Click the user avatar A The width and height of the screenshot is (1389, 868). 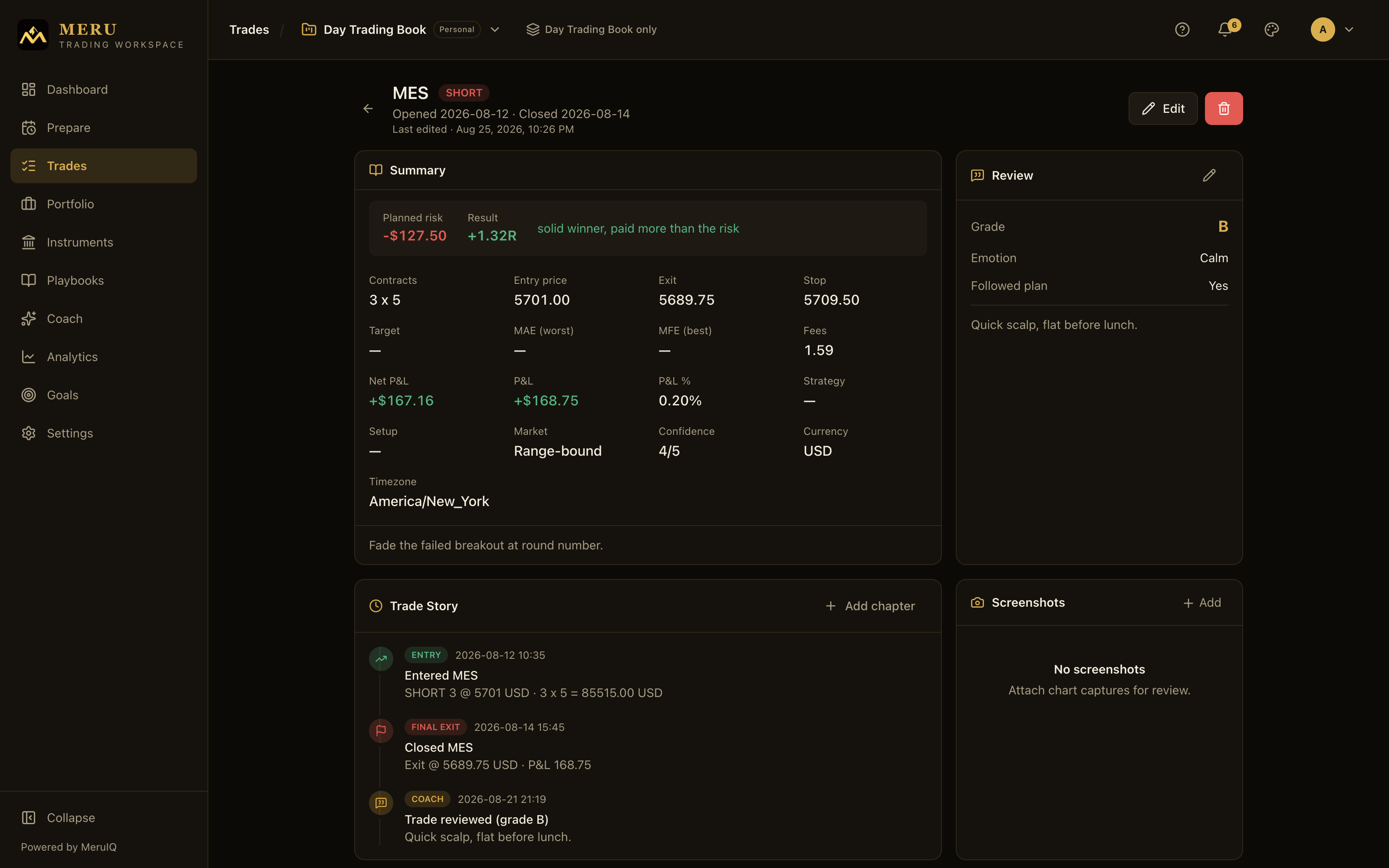tap(1323, 29)
